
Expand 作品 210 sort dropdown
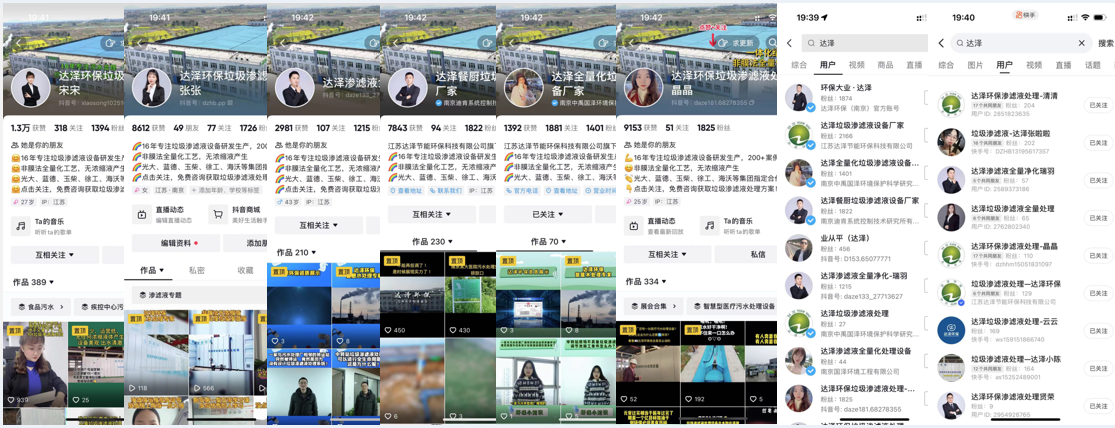[x=297, y=252]
